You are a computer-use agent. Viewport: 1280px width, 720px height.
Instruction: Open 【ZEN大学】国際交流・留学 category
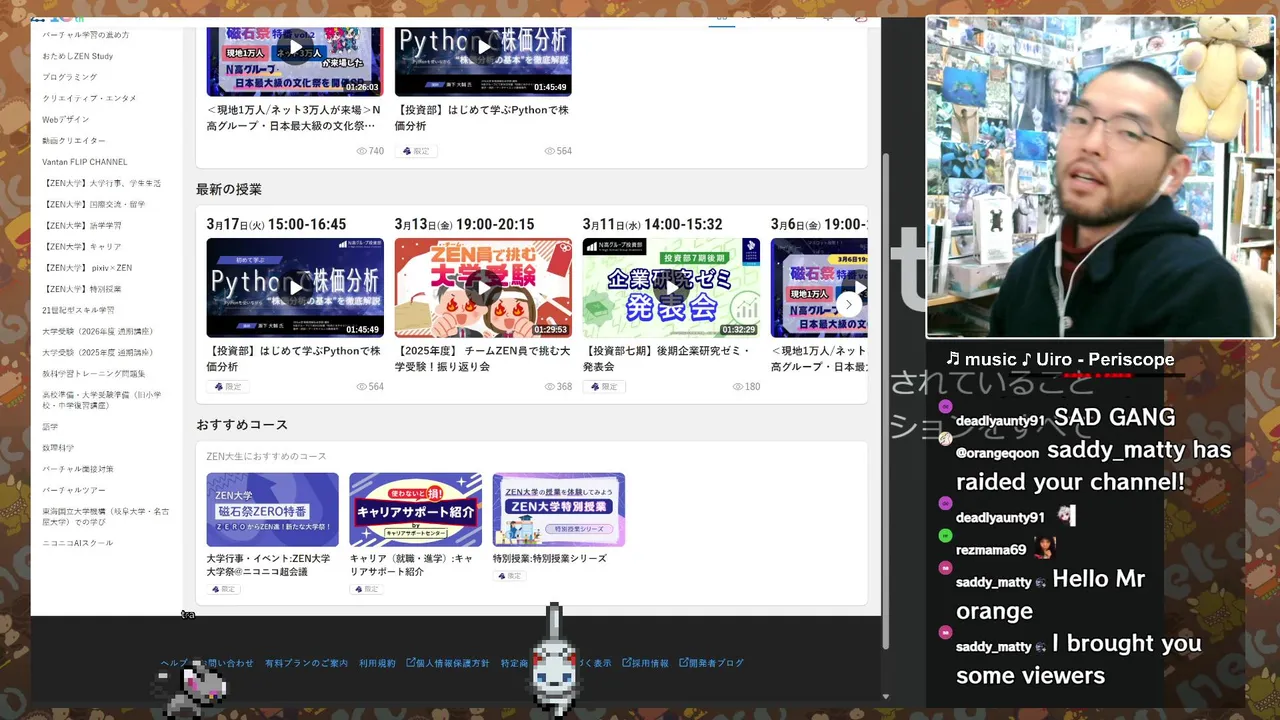click(94, 204)
